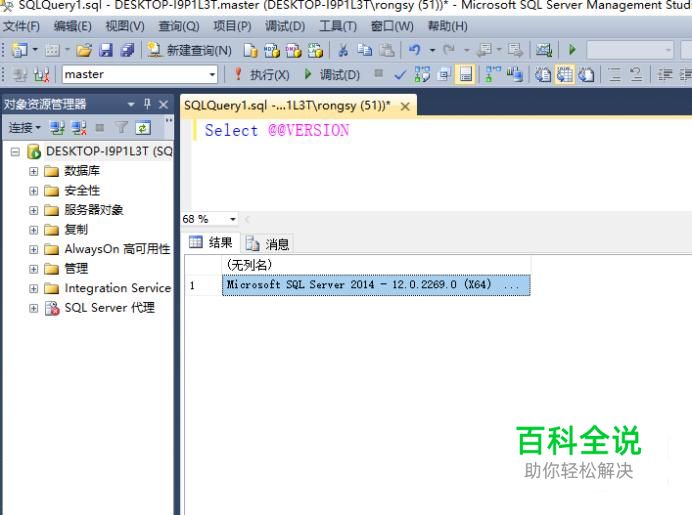Parse the query with the blue checkmark

point(400,75)
